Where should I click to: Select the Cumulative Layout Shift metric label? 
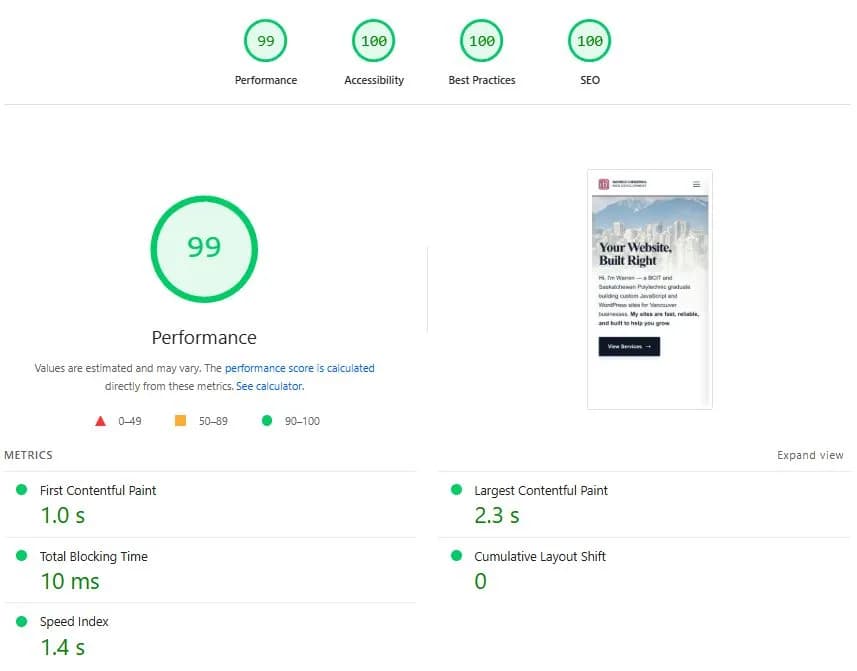[539, 556]
